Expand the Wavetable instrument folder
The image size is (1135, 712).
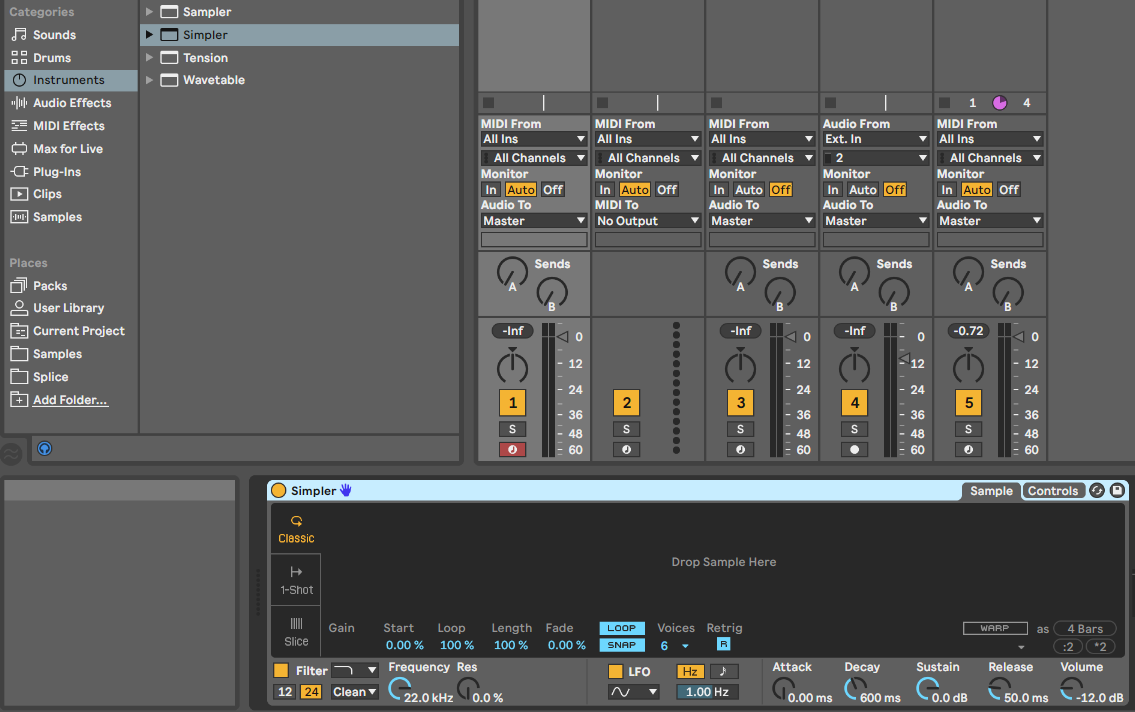coord(149,80)
